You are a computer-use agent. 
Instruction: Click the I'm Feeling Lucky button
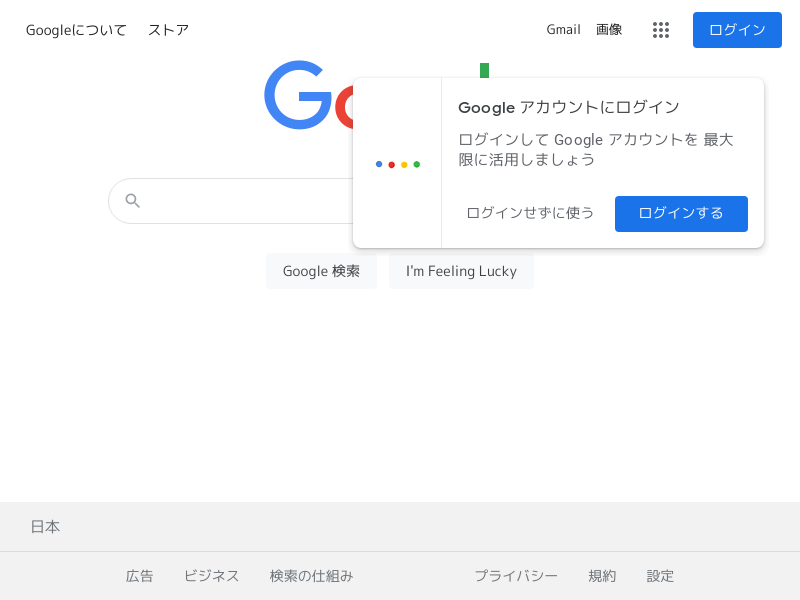(x=461, y=271)
